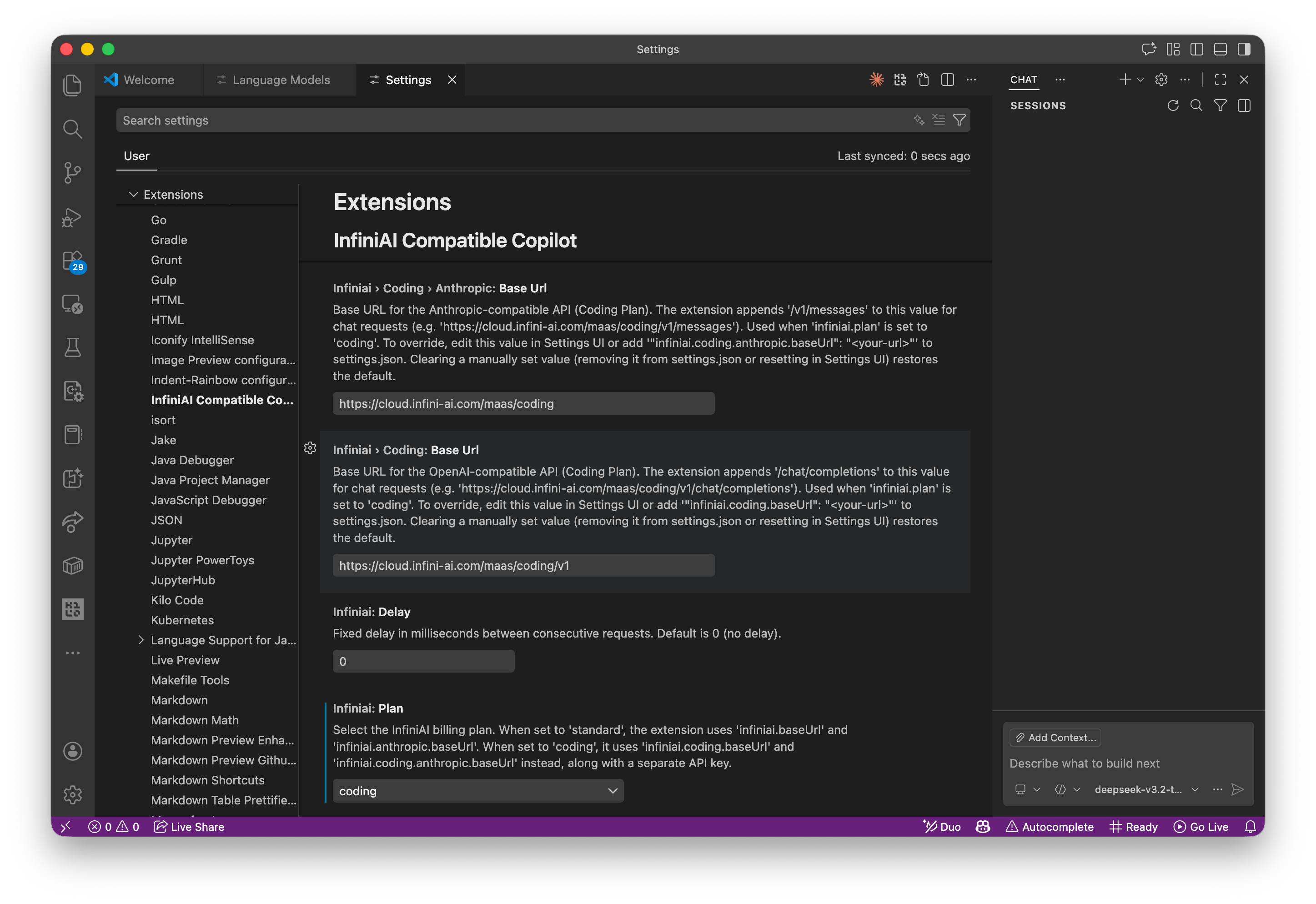
Task: Switch to the Welcome tab
Action: pos(148,80)
